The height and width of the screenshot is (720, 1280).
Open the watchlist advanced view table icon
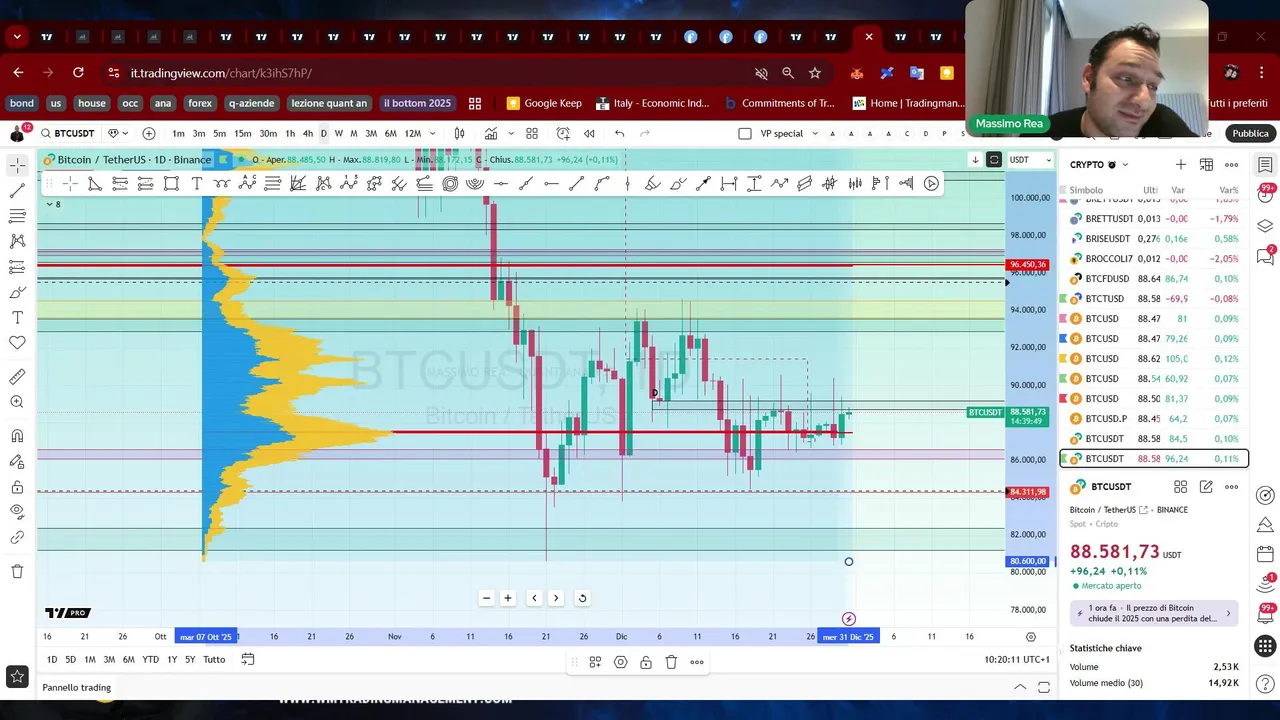1206,165
